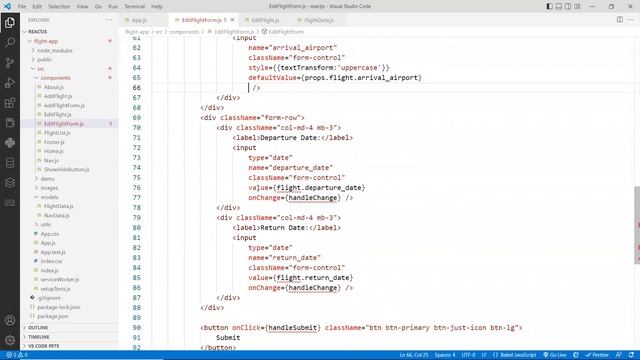Open the Manage gear menu
The image size is (640, 360).
coord(10,340)
